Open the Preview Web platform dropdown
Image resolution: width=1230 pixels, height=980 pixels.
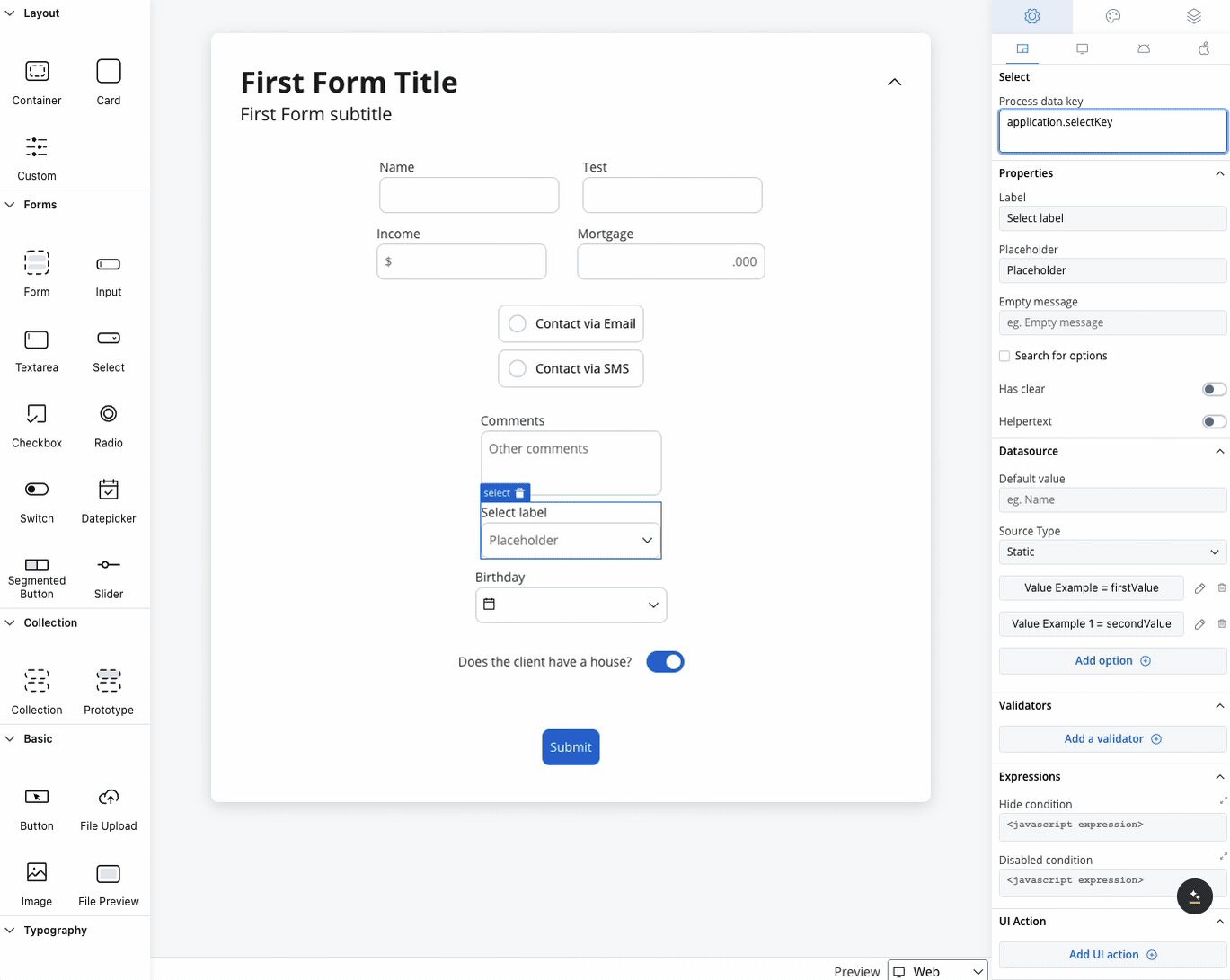937,971
